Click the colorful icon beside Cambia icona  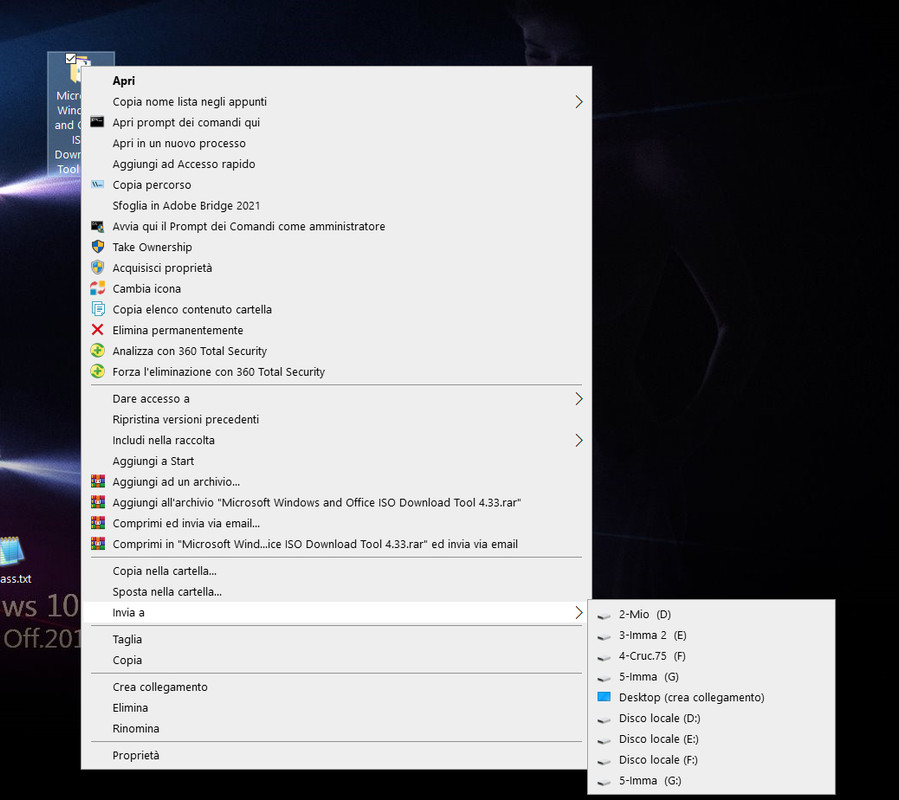pos(97,288)
